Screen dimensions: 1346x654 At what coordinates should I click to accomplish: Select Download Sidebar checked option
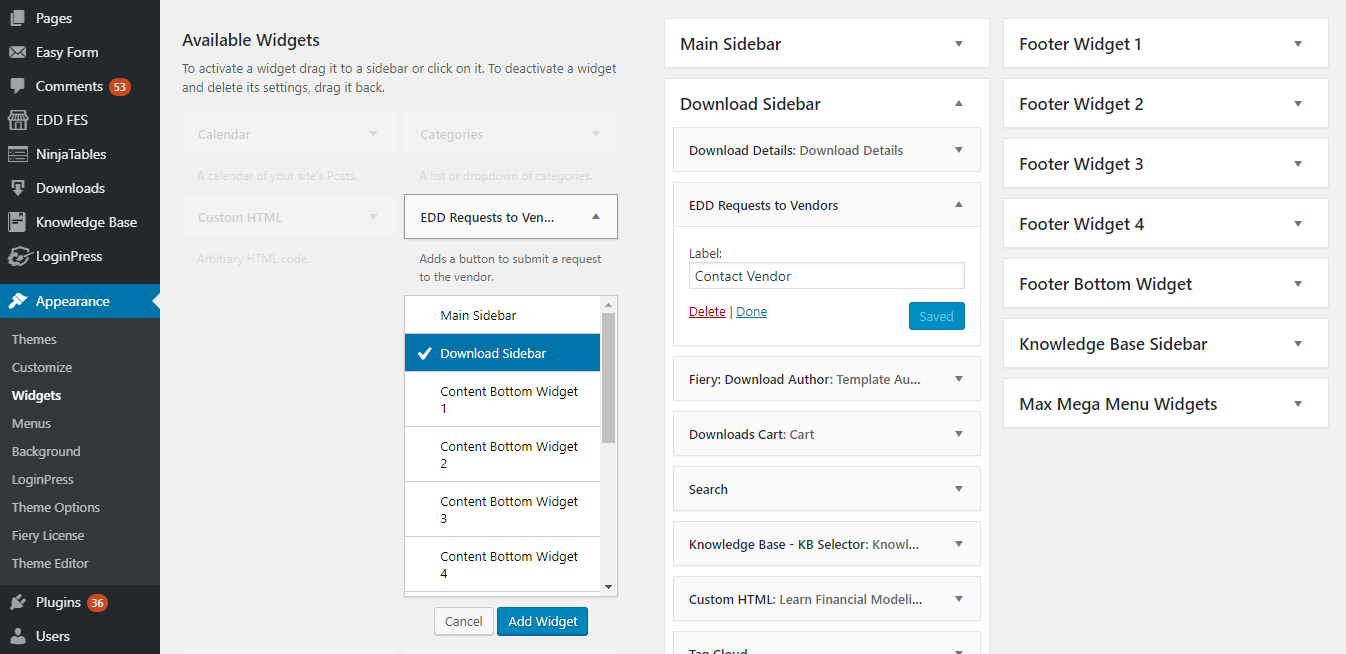502,353
